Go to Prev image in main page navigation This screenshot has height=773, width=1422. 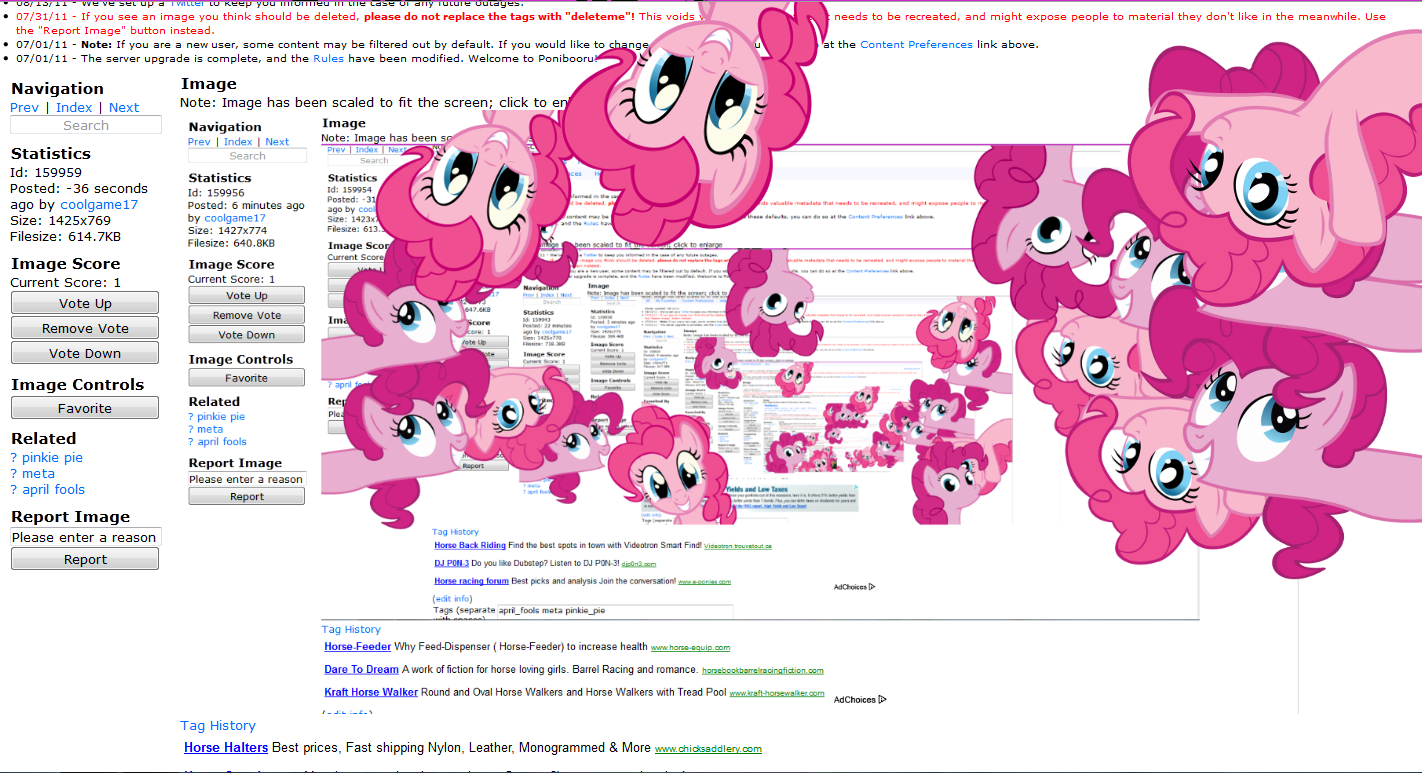point(25,107)
